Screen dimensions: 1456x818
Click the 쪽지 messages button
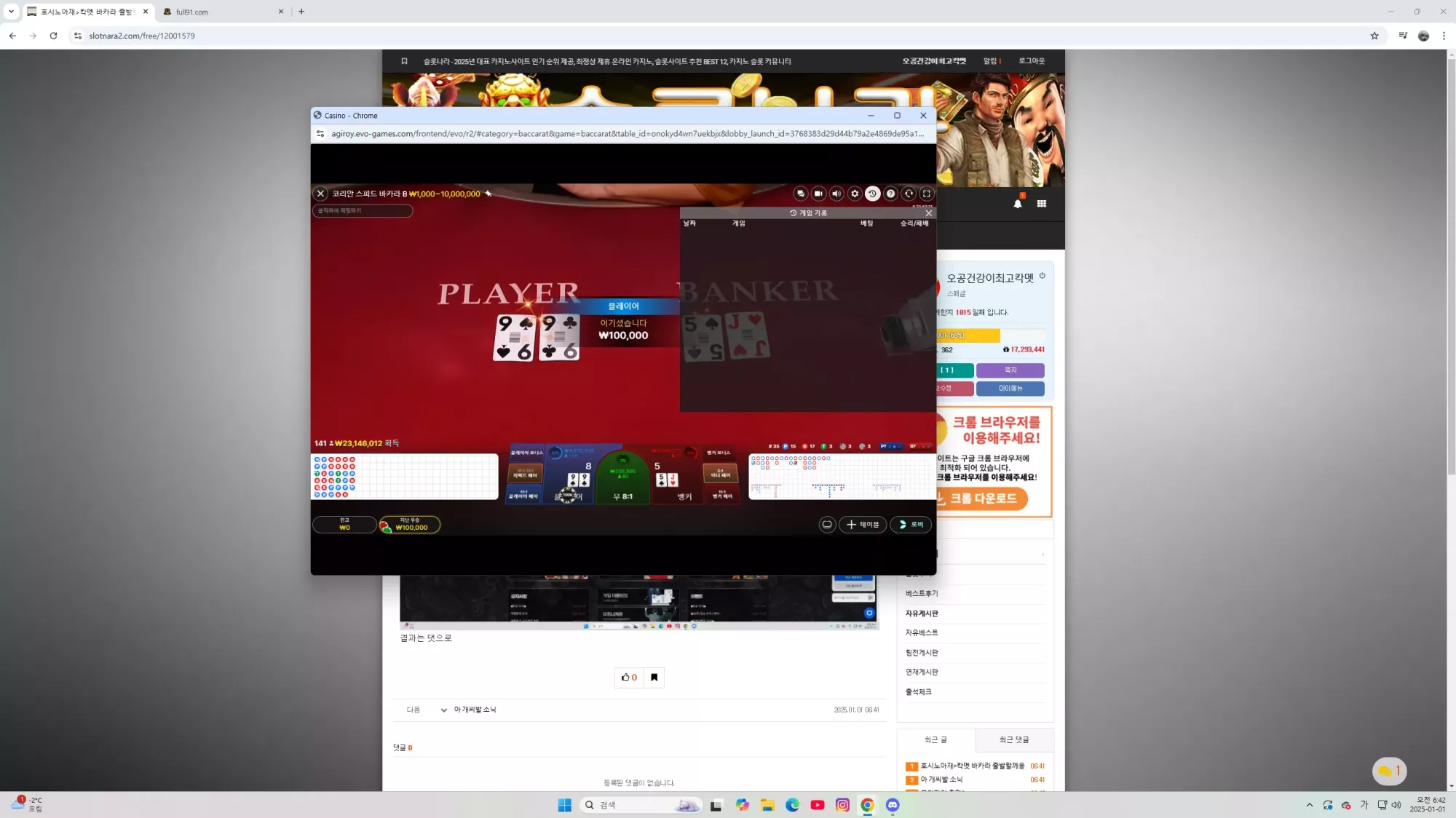point(1010,370)
